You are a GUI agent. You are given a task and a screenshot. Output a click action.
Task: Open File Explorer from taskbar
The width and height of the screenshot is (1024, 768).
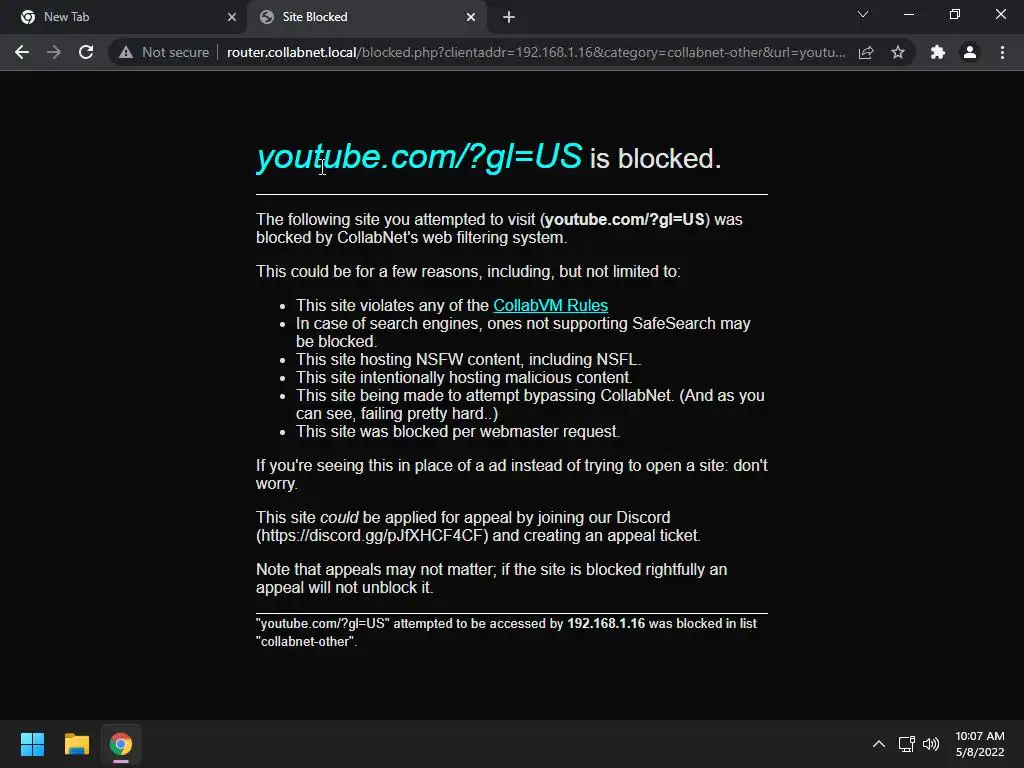[76, 744]
